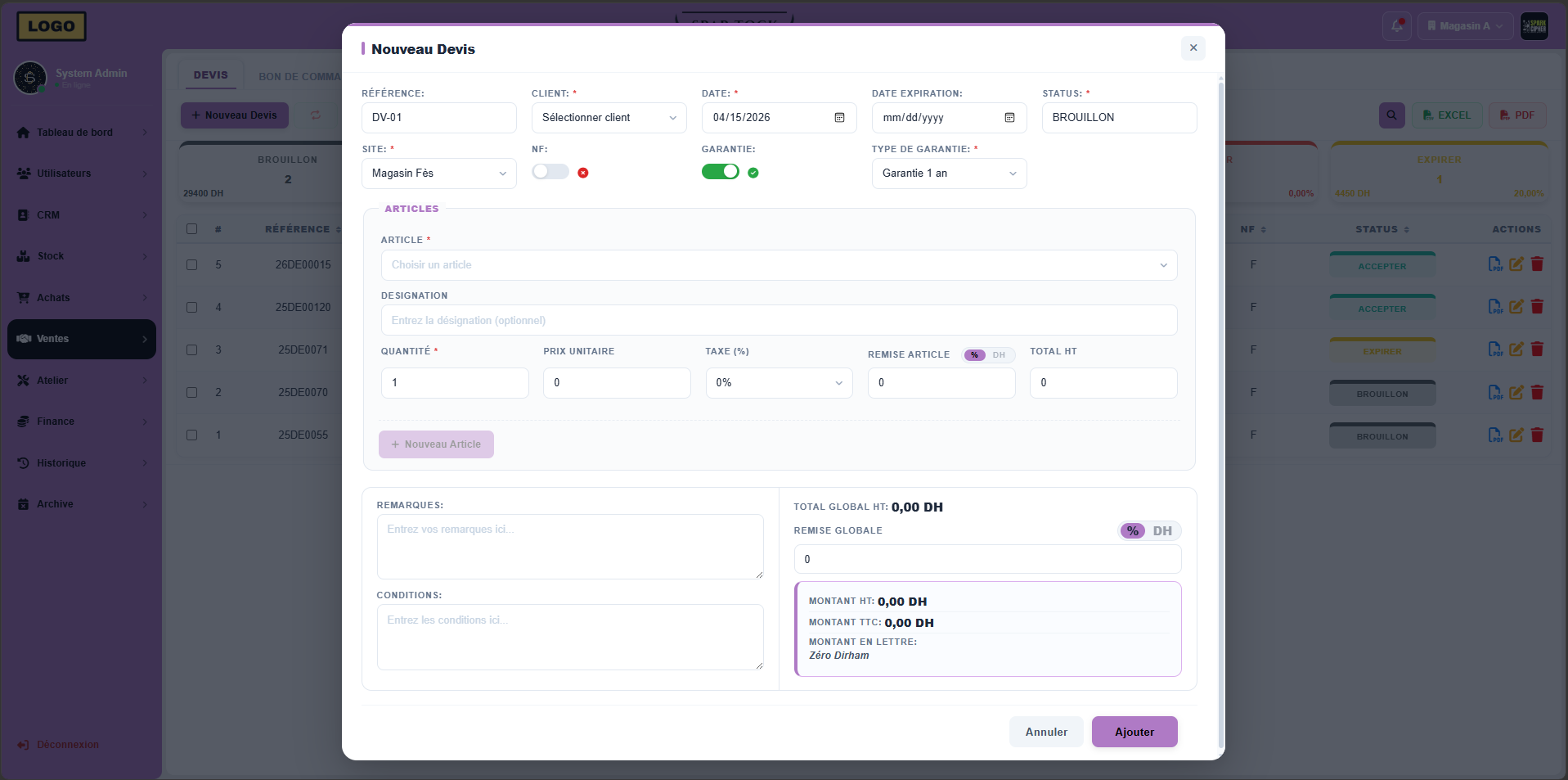Image resolution: width=1568 pixels, height=780 pixels.
Task: Click the Ajouter button
Action: [1134, 732]
